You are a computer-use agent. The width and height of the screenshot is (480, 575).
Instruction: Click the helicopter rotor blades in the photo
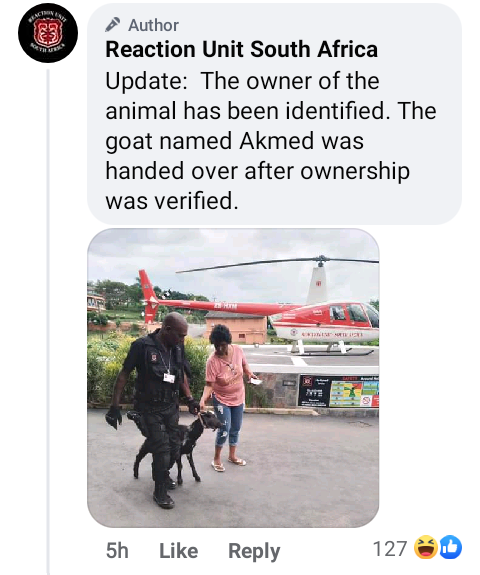[x=278, y=263]
